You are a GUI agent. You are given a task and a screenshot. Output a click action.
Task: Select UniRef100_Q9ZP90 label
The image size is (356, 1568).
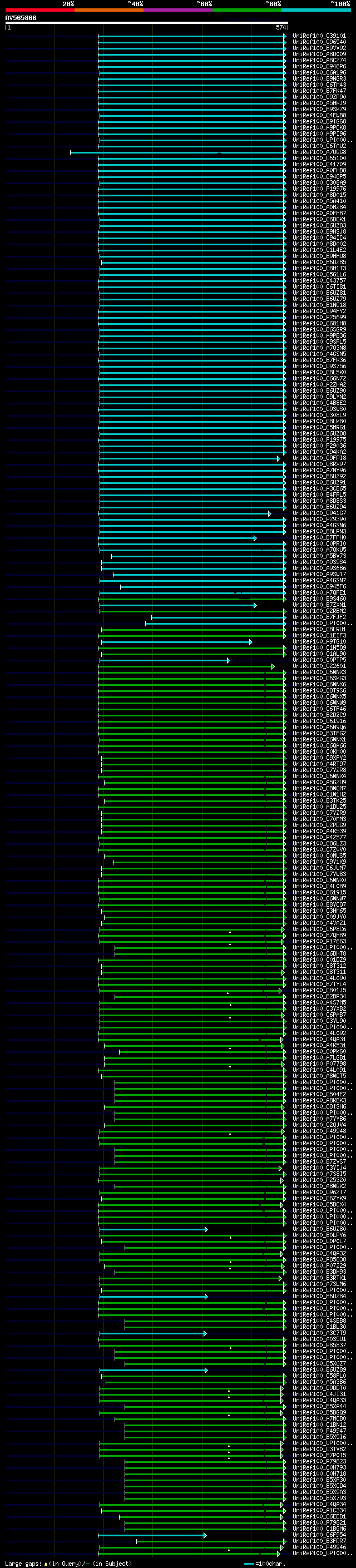point(319,97)
